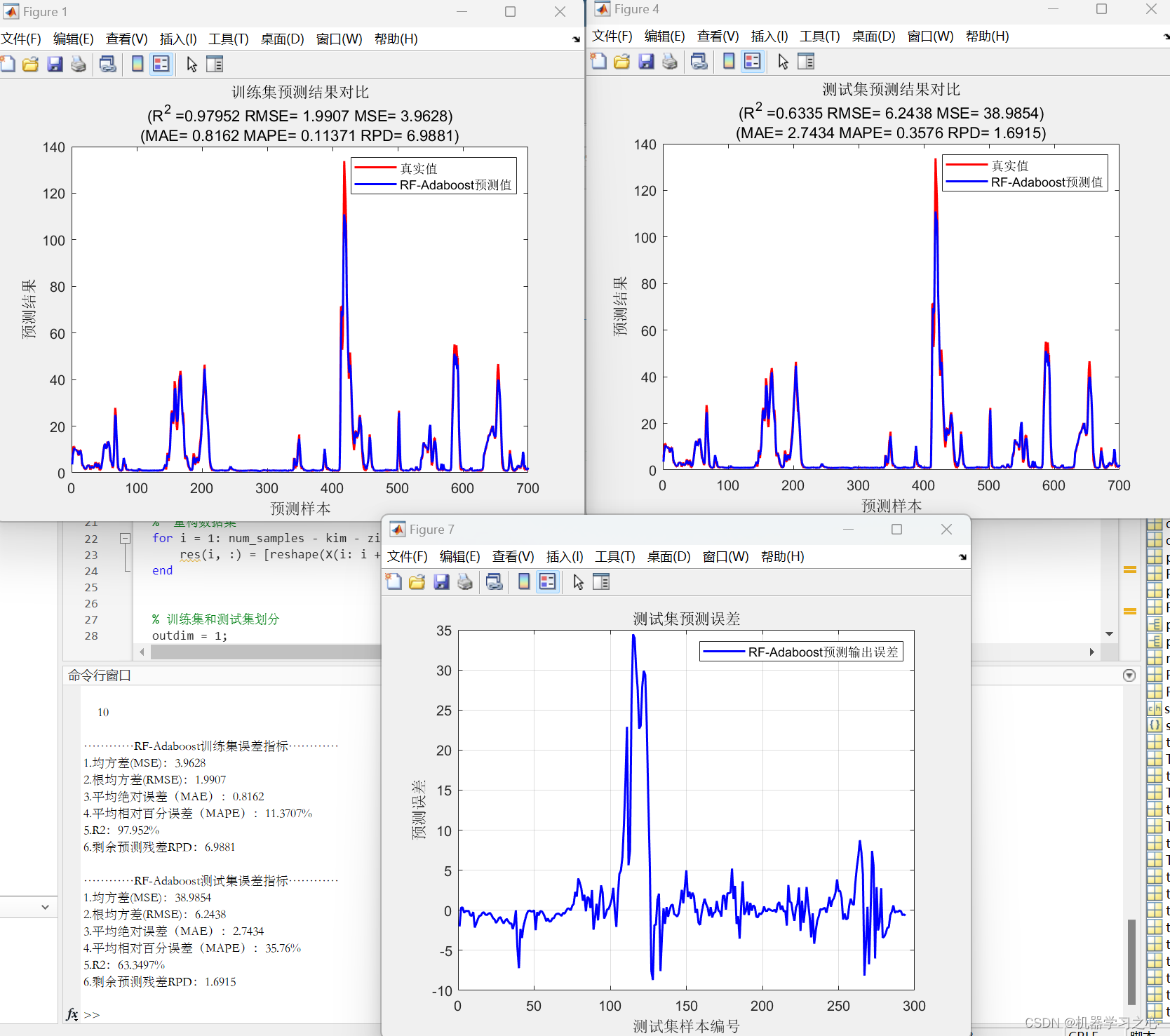Insert colorbar via Figure 4 toolbar icon
This screenshot has height=1036, width=1170.
tap(729, 62)
